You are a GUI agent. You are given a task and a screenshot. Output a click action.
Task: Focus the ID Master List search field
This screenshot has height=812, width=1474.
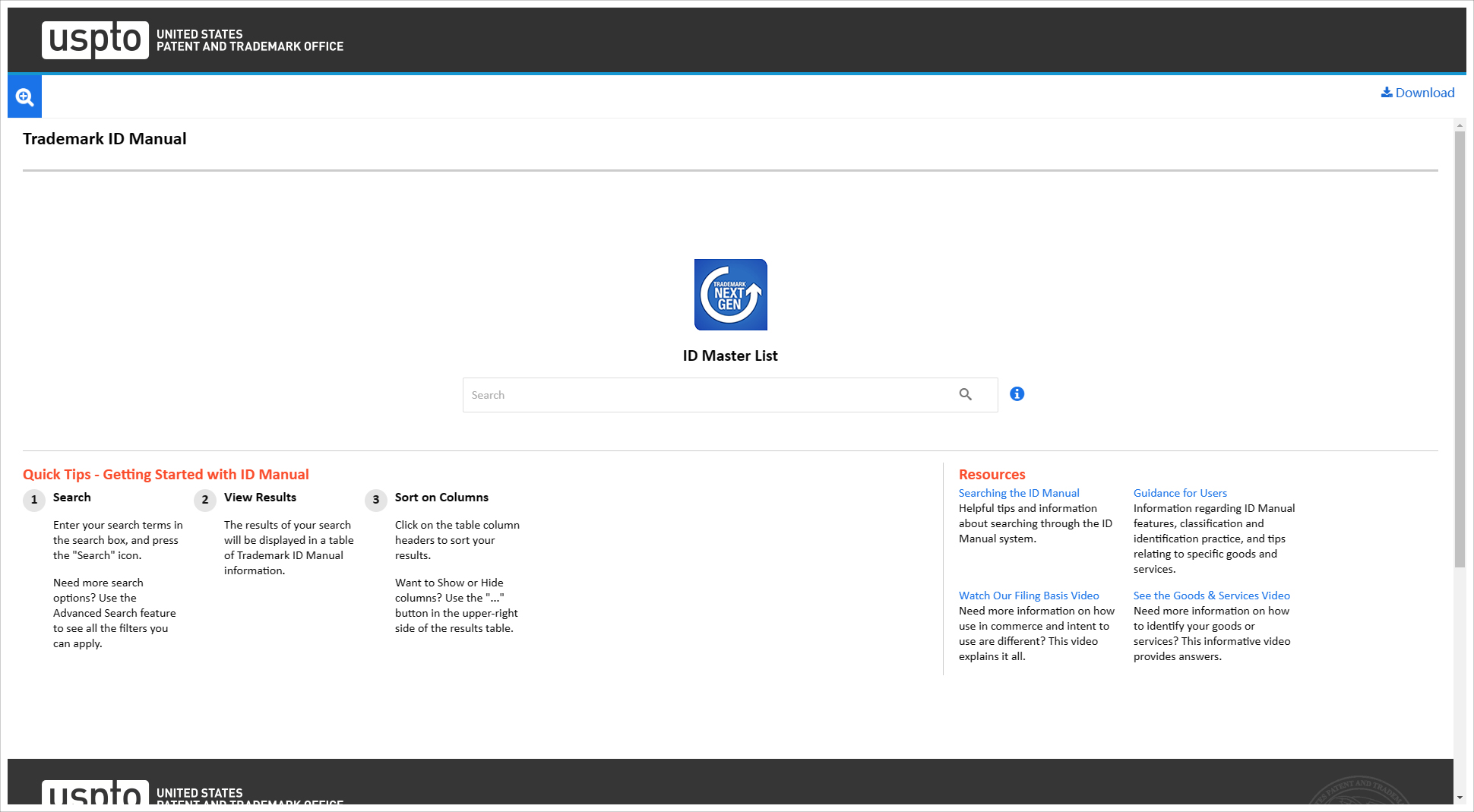point(707,395)
